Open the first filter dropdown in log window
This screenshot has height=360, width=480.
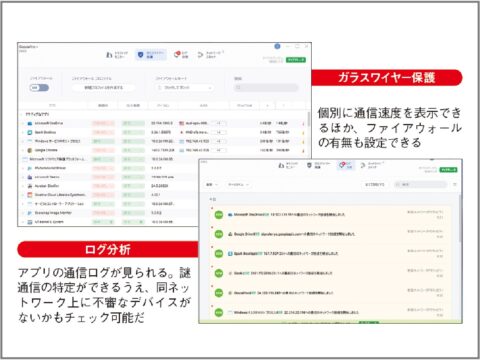click(x=212, y=184)
